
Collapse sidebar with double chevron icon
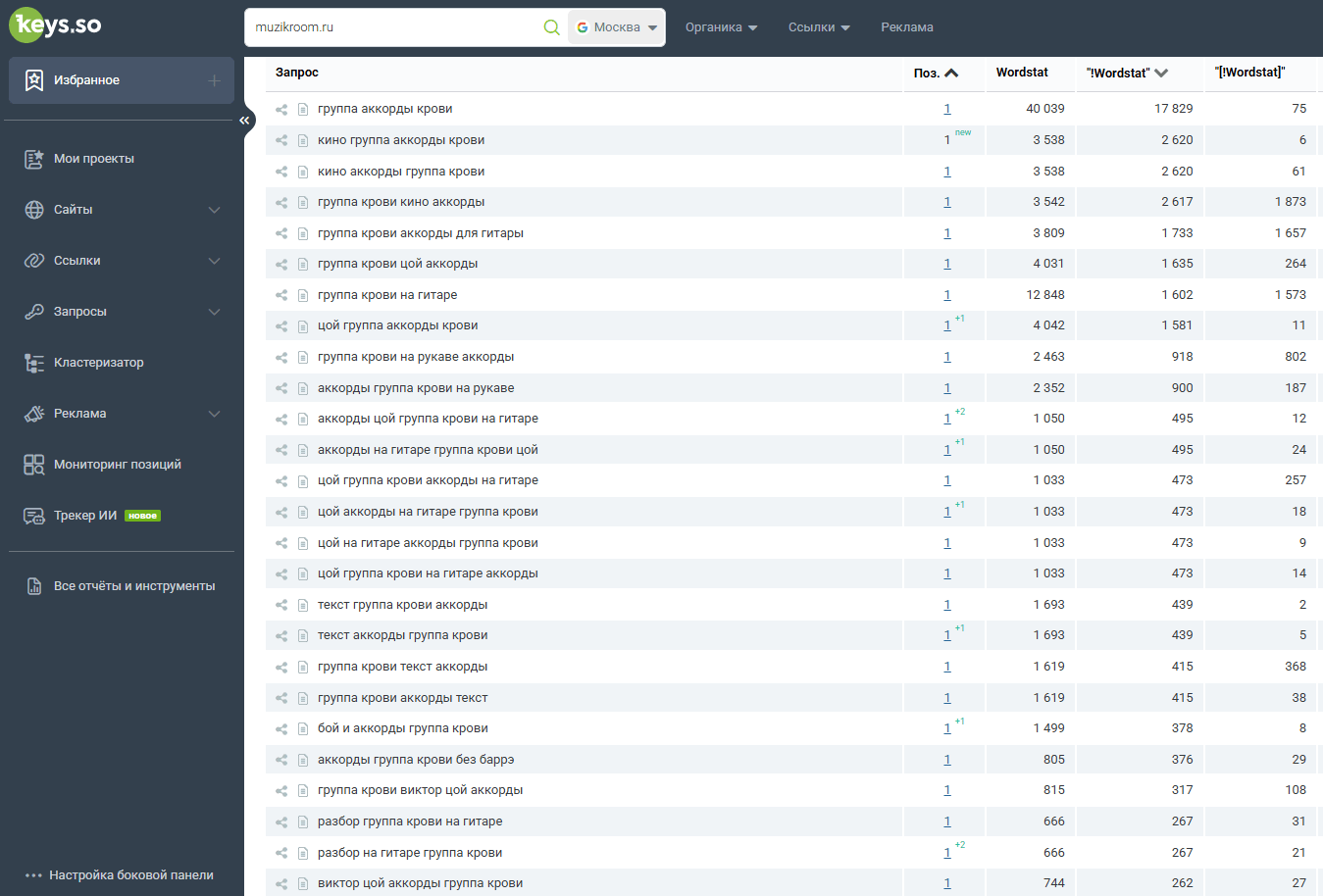[244, 121]
